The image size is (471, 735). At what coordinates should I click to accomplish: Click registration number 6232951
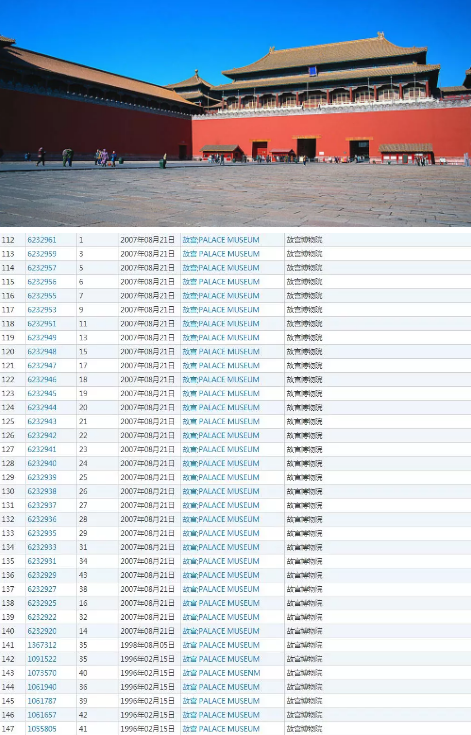pos(42,324)
